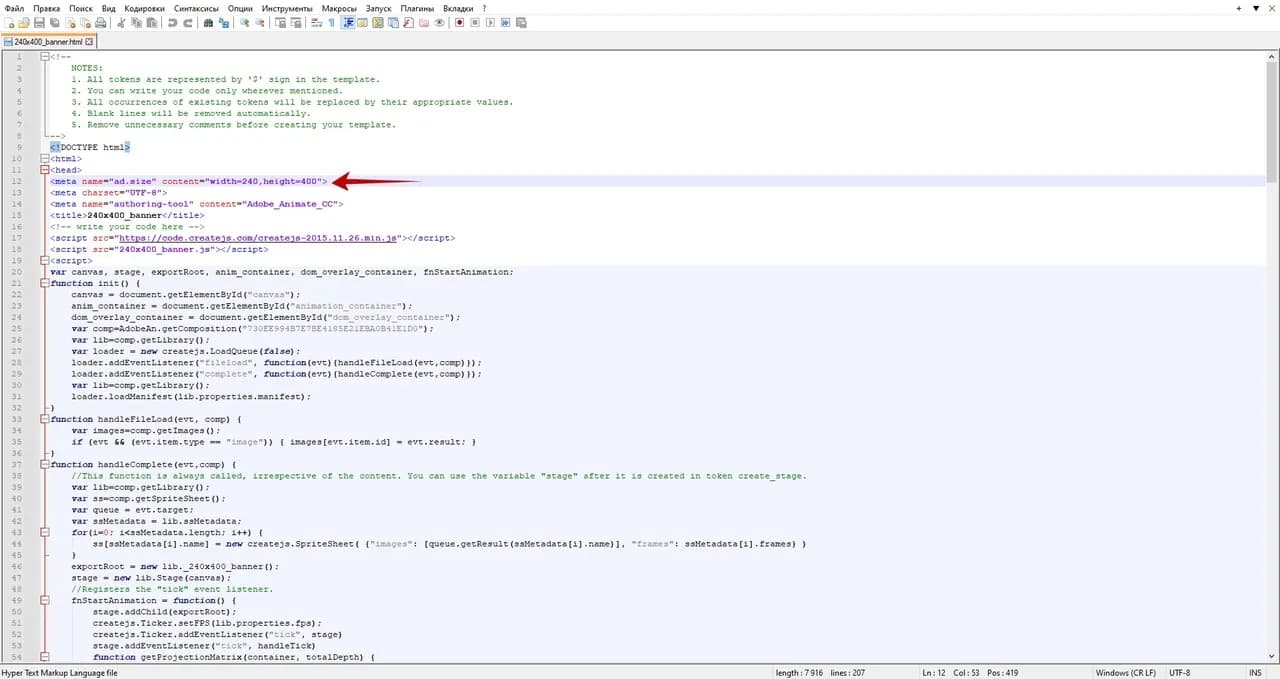Open the black triangle dropdown at top right
The image size is (1280, 679).
[1256, 8]
